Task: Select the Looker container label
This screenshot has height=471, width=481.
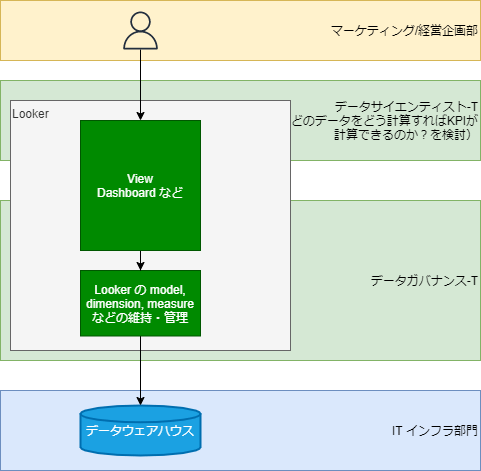Action: pos(31,114)
